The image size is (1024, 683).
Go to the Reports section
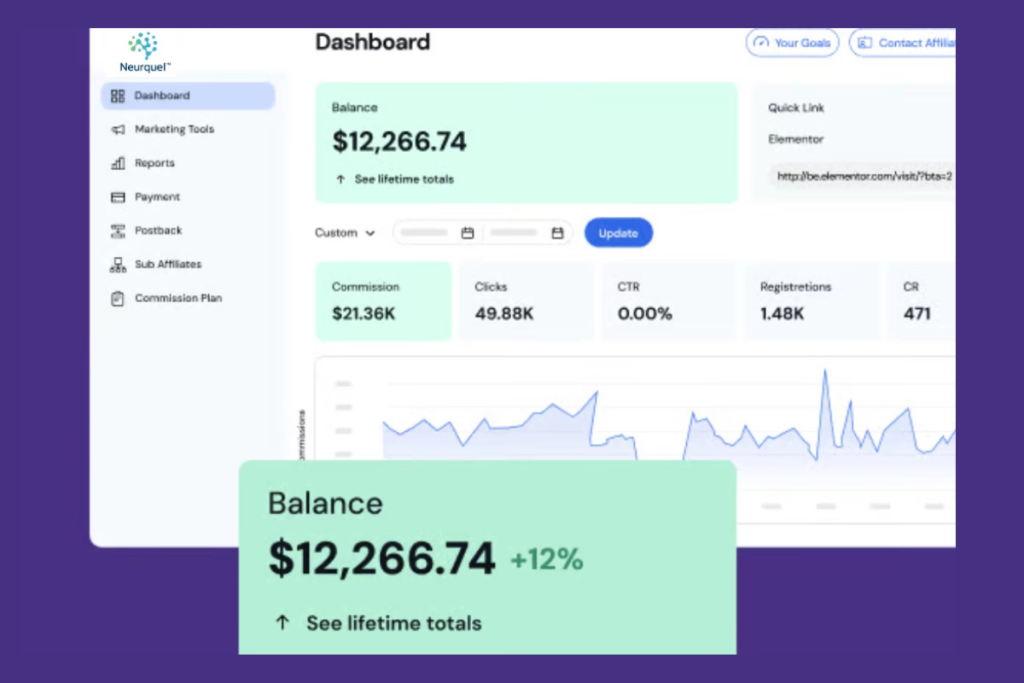tap(155, 163)
